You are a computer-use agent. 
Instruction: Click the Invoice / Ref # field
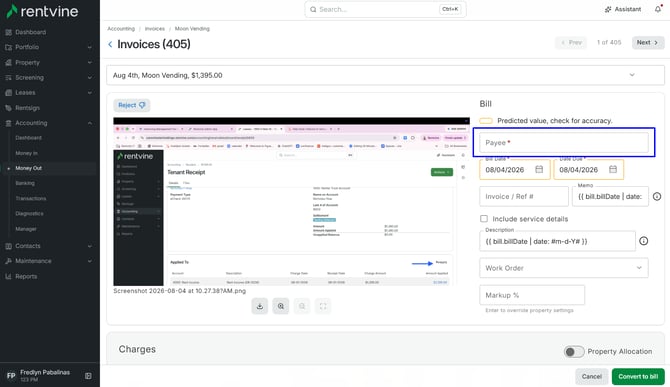coord(523,196)
